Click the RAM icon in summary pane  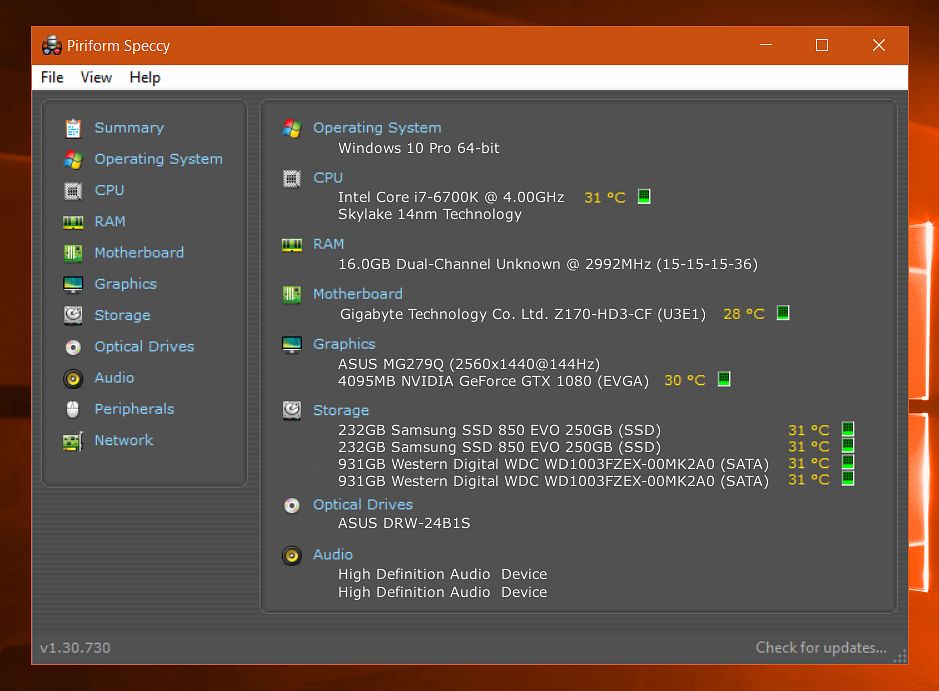(292, 245)
